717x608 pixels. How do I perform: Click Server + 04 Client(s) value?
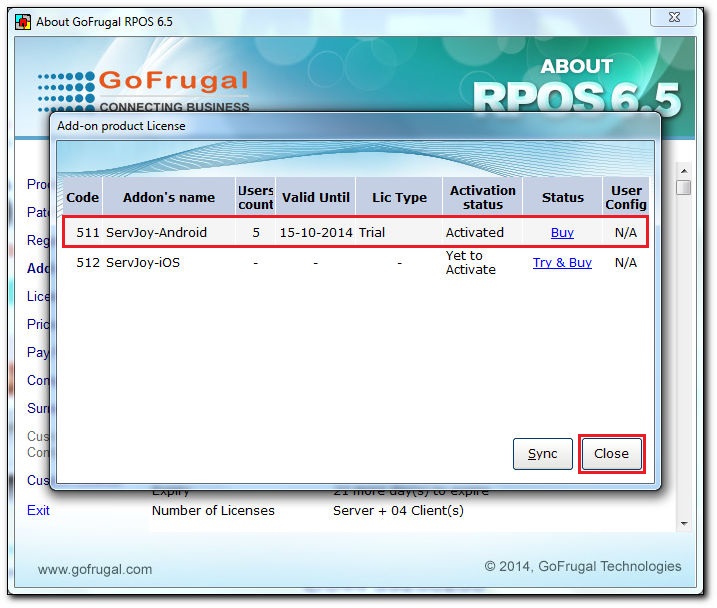coord(398,510)
